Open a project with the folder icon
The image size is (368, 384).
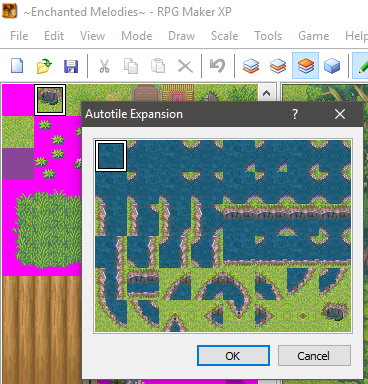click(44, 66)
